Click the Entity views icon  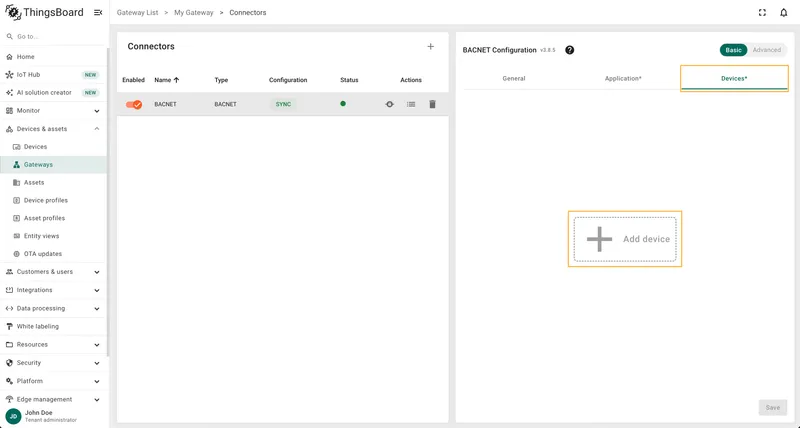(16, 236)
